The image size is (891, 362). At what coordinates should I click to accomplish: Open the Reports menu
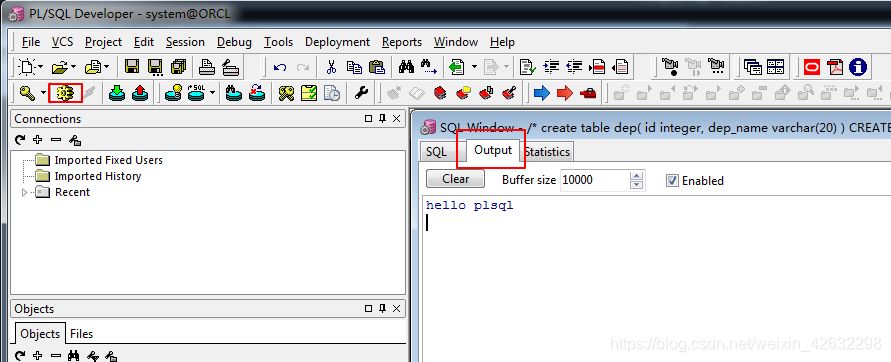click(x=402, y=42)
